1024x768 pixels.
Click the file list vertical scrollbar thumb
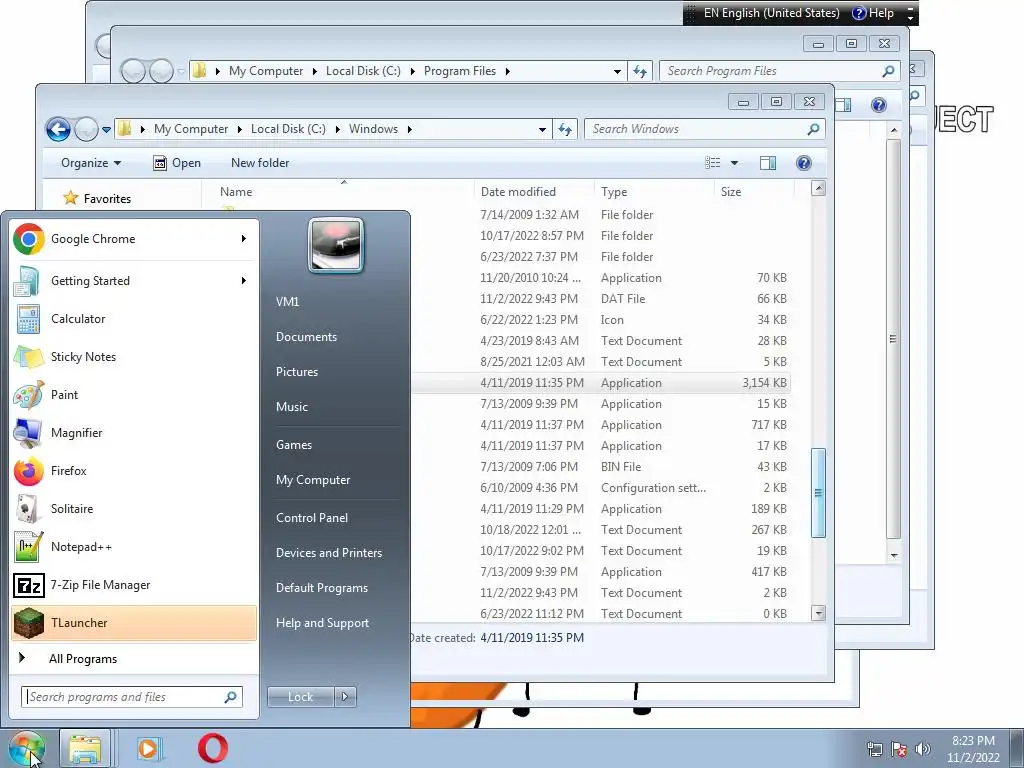point(818,493)
